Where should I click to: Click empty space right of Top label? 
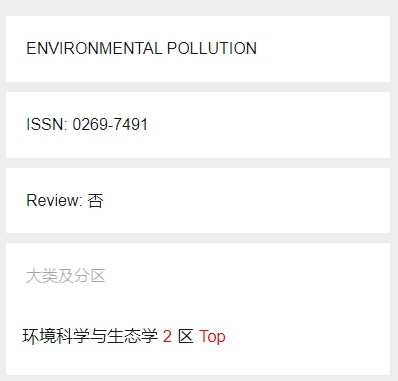(x=307, y=337)
